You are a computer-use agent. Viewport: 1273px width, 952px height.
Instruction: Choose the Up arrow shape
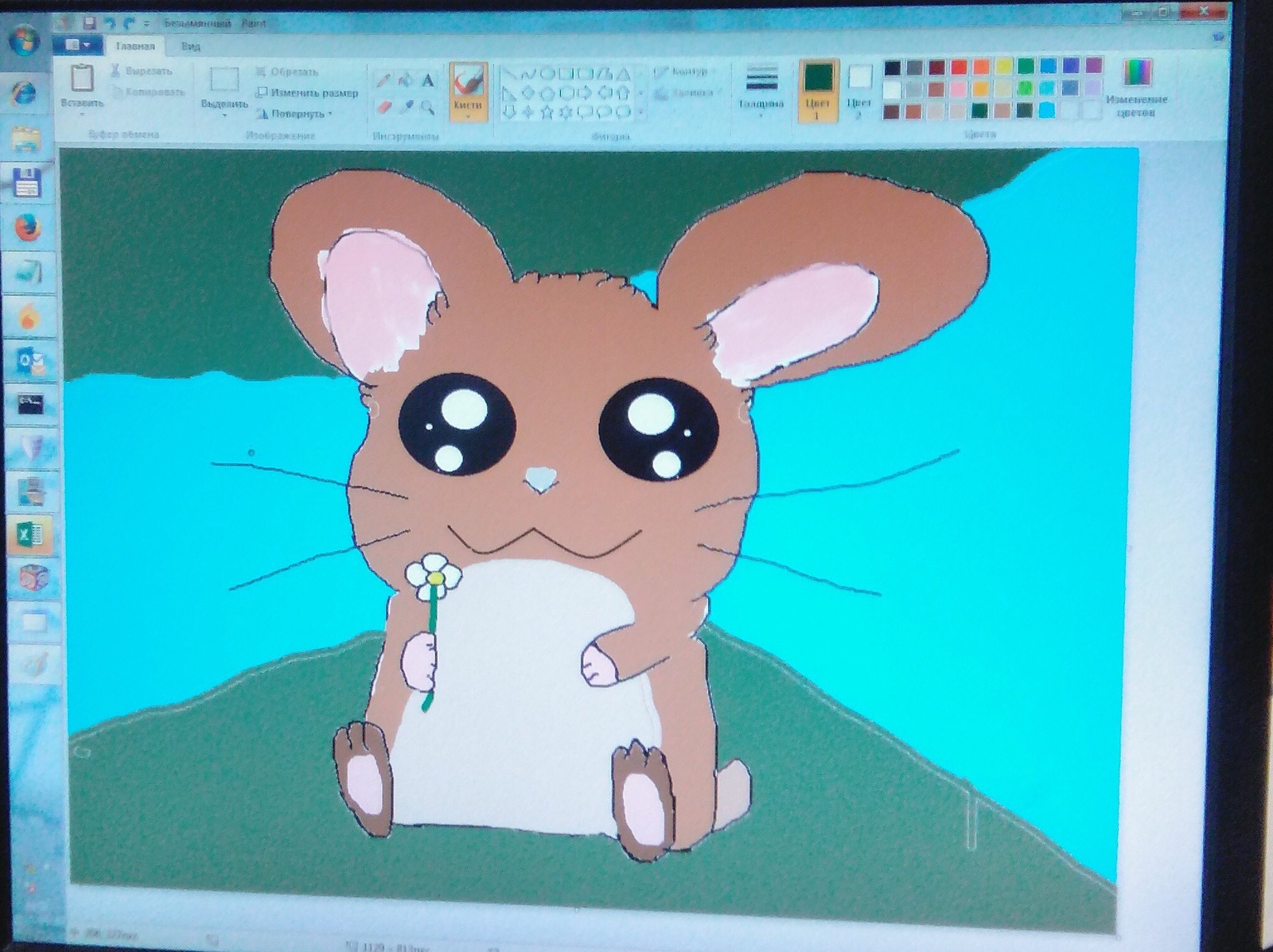[623, 93]
